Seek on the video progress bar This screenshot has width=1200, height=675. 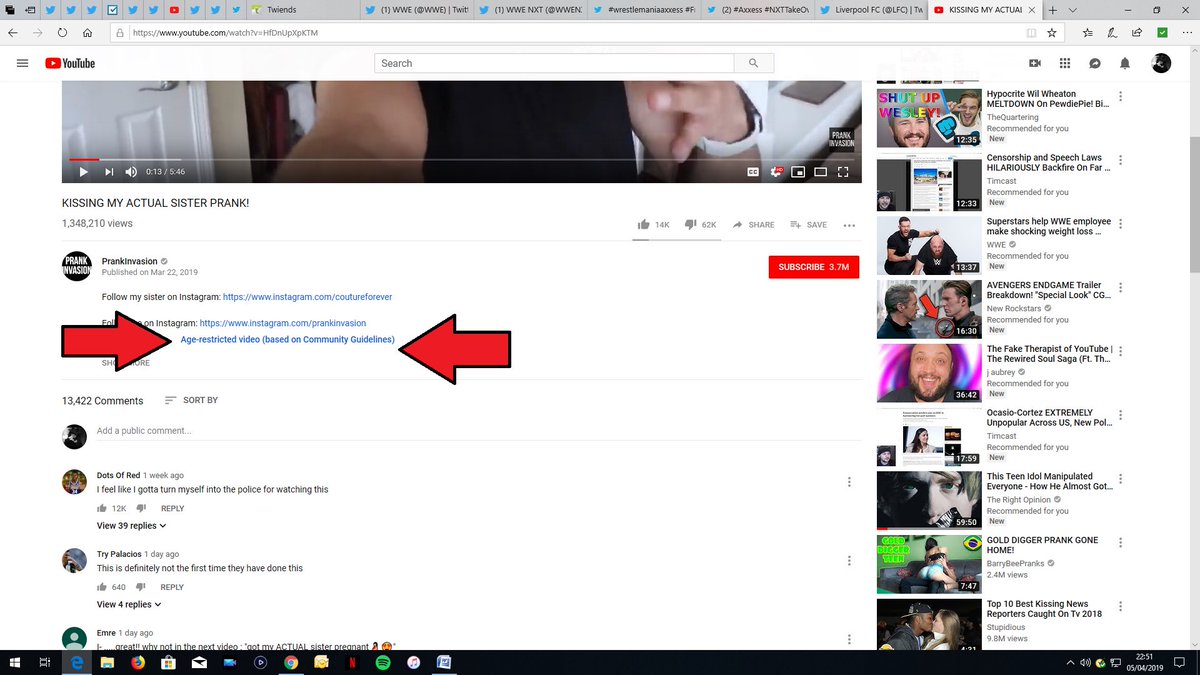pos(461,159)
